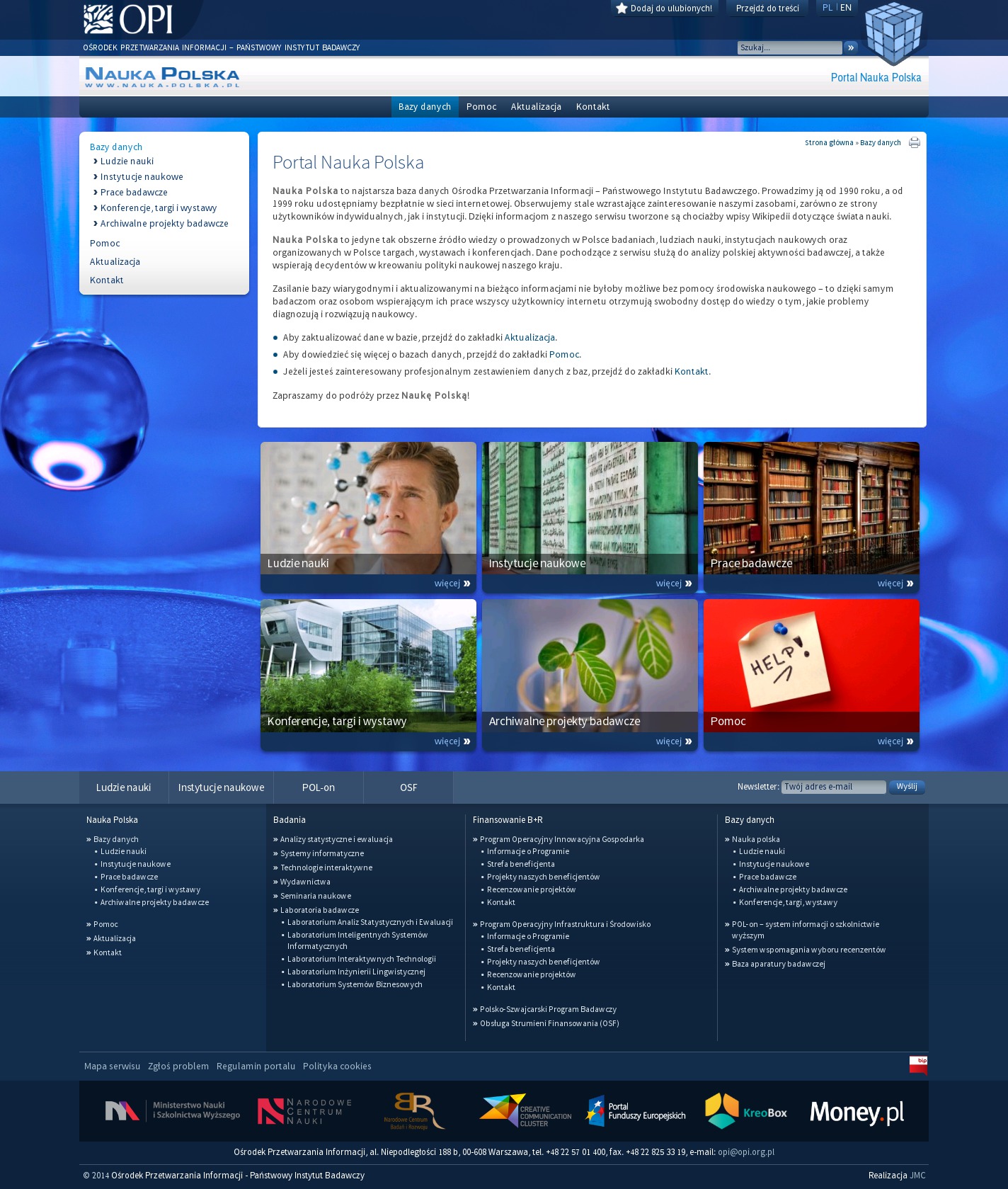1008x1189 pixels.
Task: Switch language to EN
Action: 846,8
